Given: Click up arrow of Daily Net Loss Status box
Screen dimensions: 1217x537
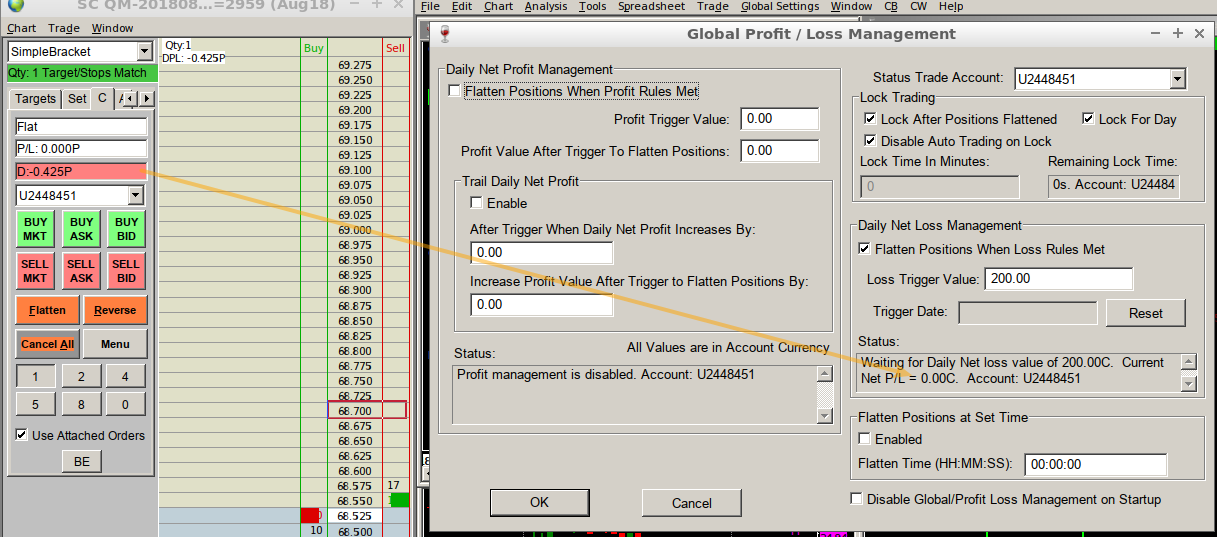Looking at the screenshot, I should point(1189,362).
